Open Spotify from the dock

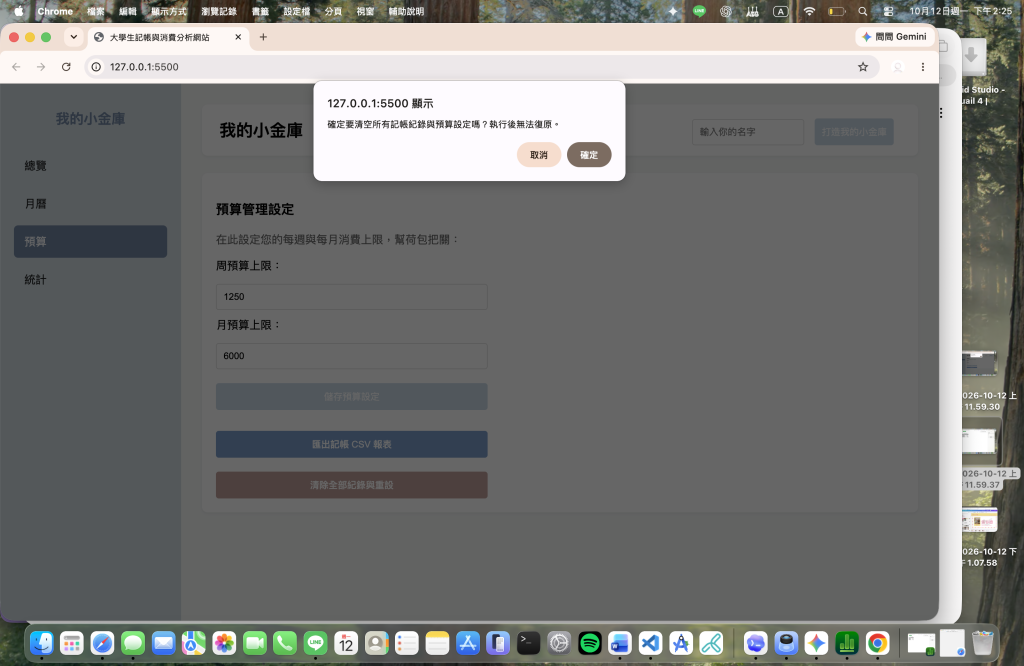[590, 643]
